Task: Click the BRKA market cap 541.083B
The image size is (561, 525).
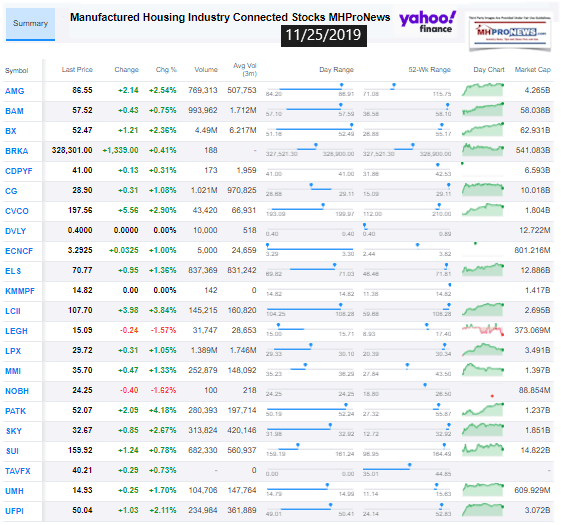Action: tap(533, 150)
